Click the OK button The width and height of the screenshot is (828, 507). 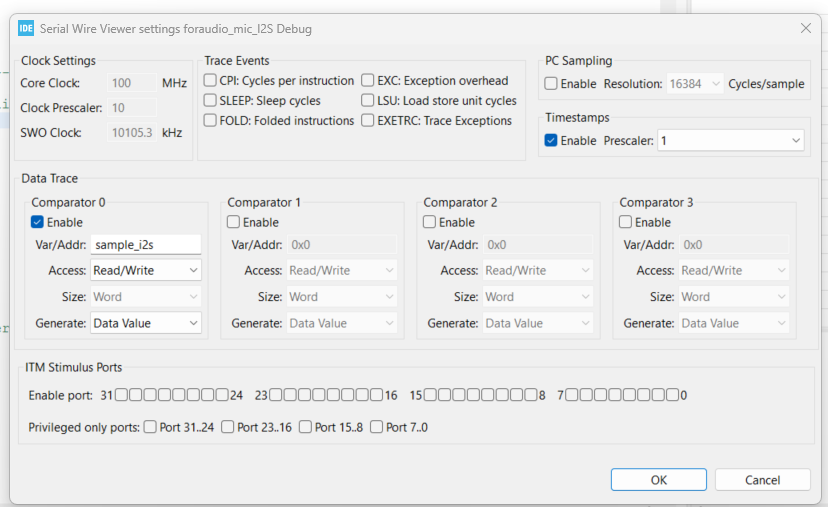point(658,480)
